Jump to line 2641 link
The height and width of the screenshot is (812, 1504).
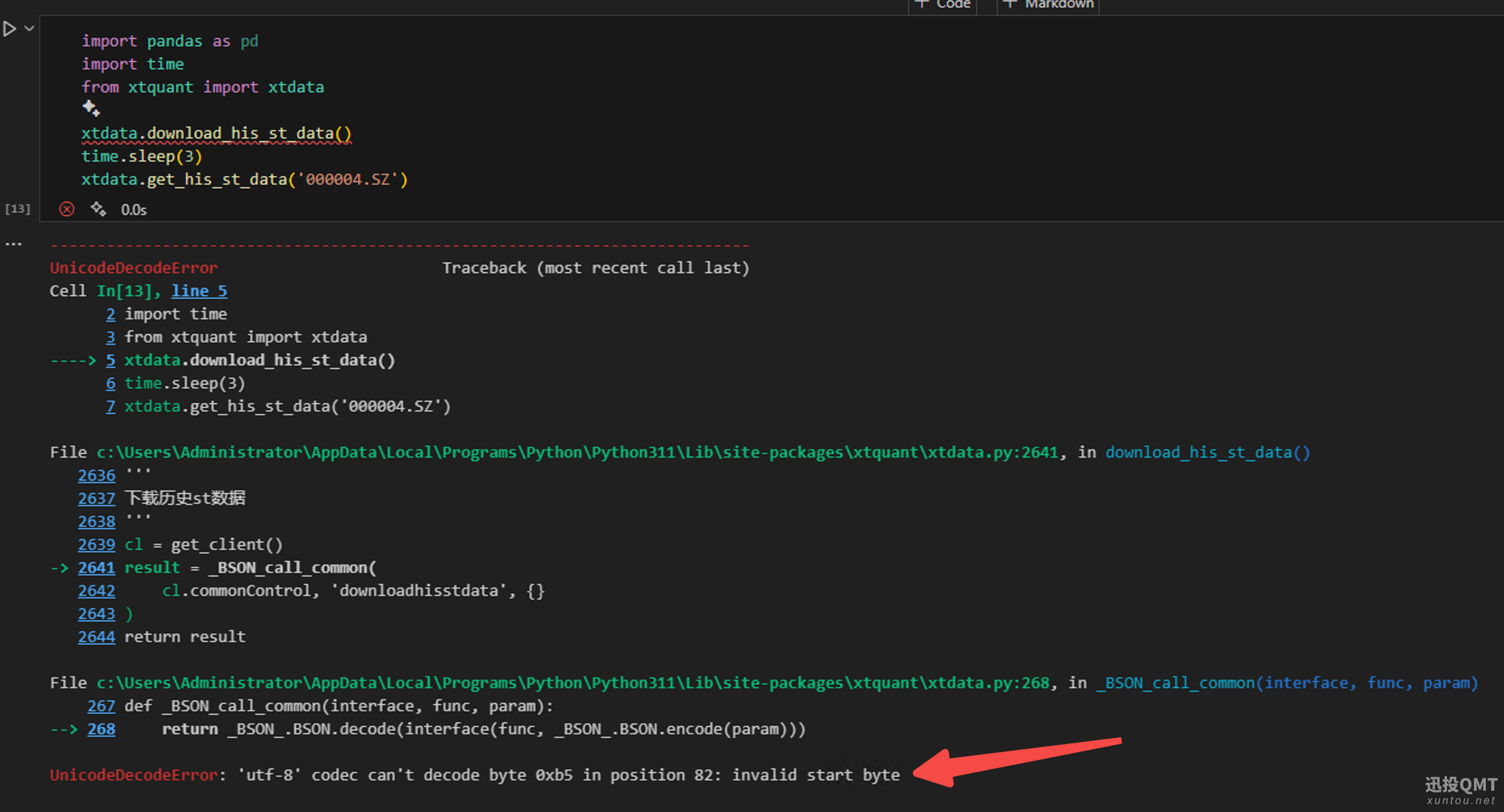tap(97, 568)
